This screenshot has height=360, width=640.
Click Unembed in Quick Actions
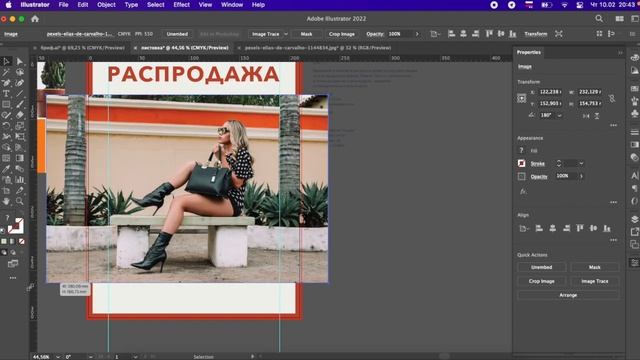(542, 267)
